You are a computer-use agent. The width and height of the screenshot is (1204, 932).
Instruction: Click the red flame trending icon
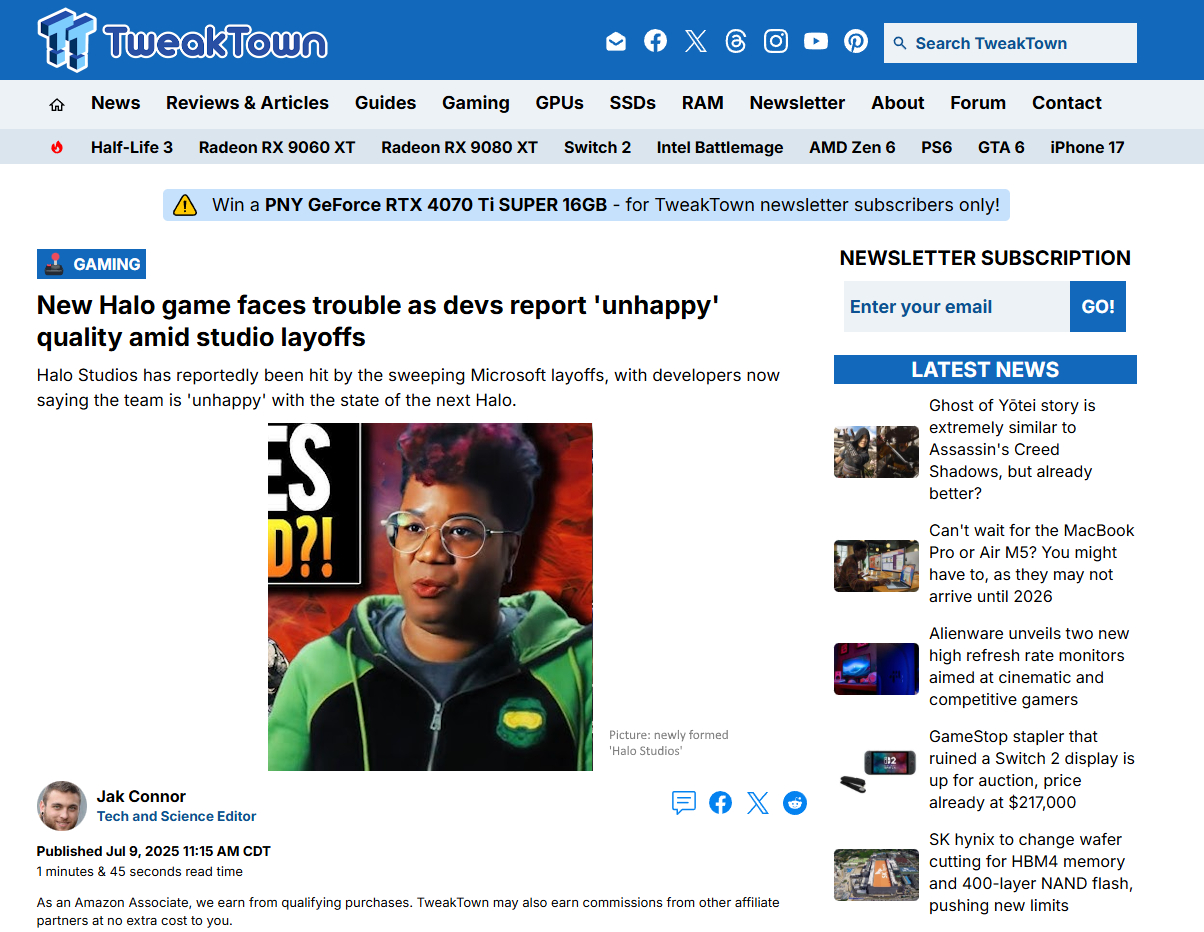[x=57, y=147]
